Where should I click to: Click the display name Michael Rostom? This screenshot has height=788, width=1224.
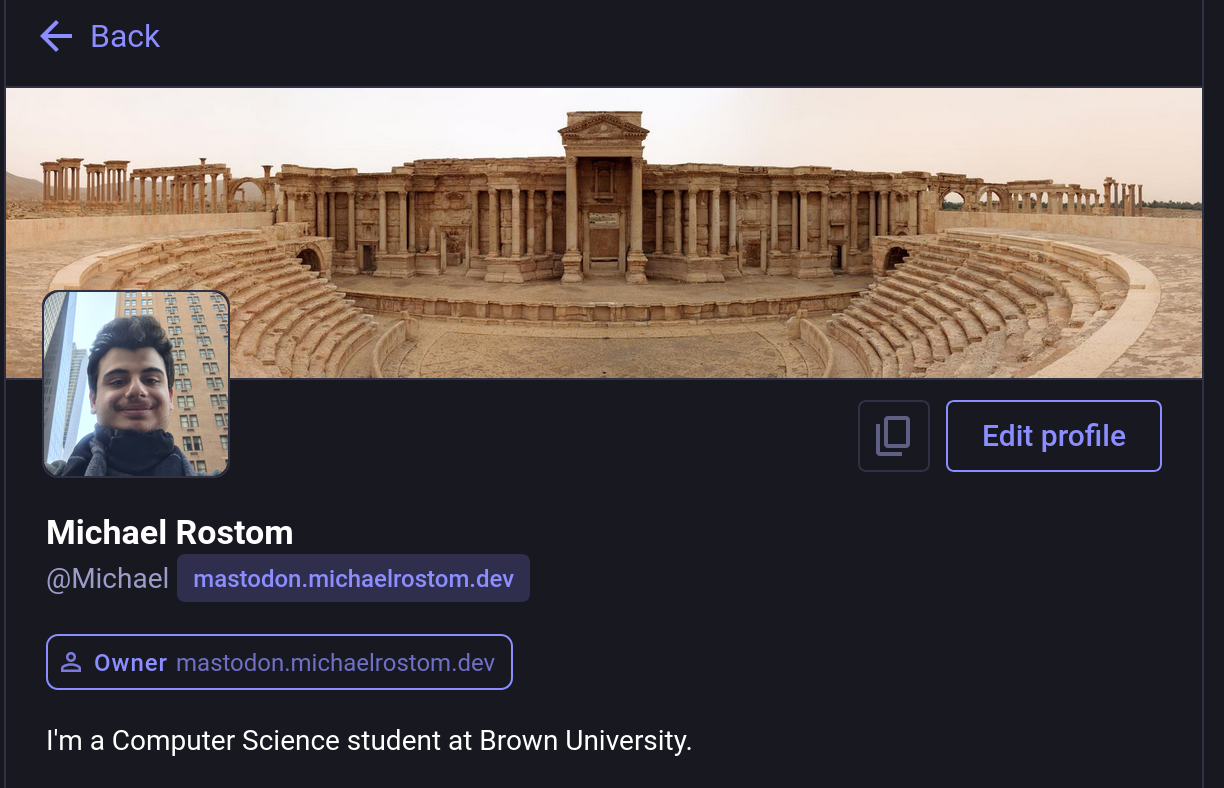click(169, 532)
